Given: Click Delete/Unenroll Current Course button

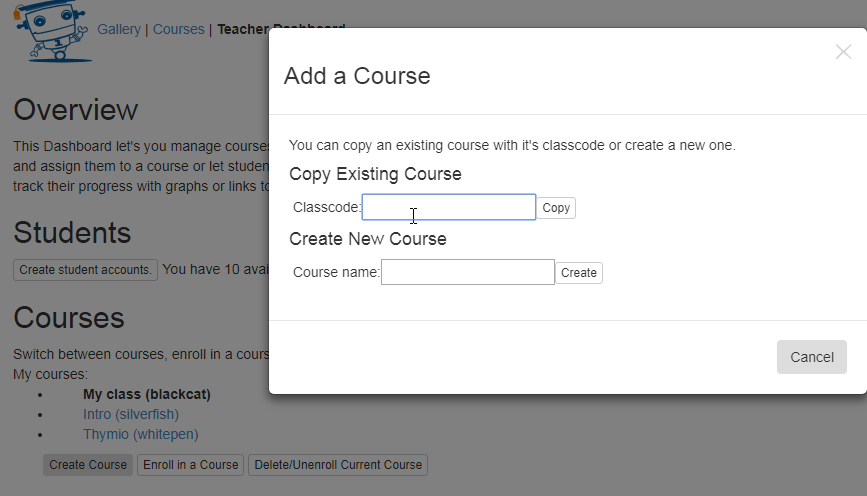Looking at the screenshot, I should click(338, 465).
